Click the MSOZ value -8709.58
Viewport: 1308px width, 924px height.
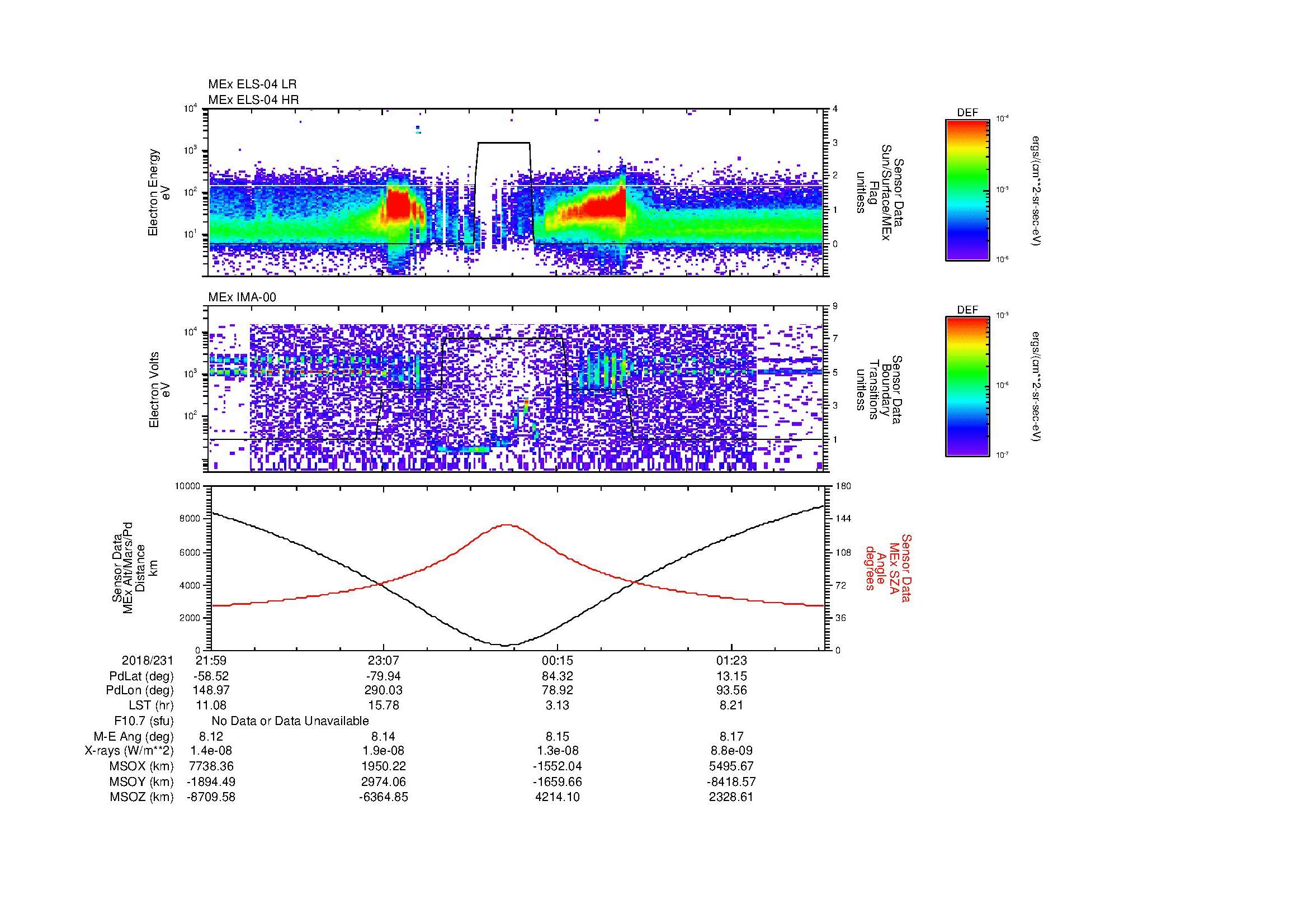coord(211,797)
